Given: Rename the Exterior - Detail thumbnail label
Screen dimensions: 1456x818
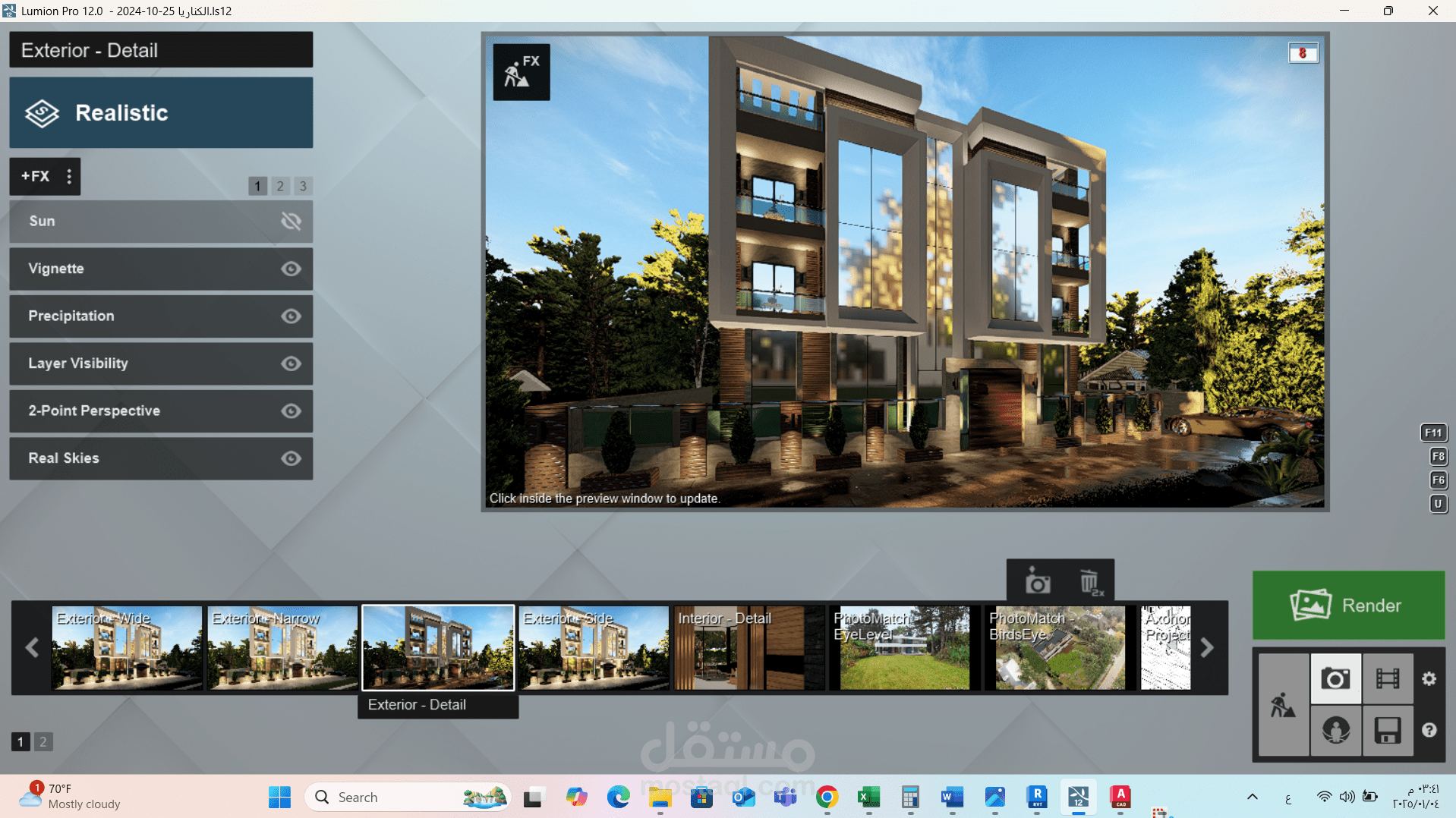Looking at the screenshot, I should tap(438, 705).
